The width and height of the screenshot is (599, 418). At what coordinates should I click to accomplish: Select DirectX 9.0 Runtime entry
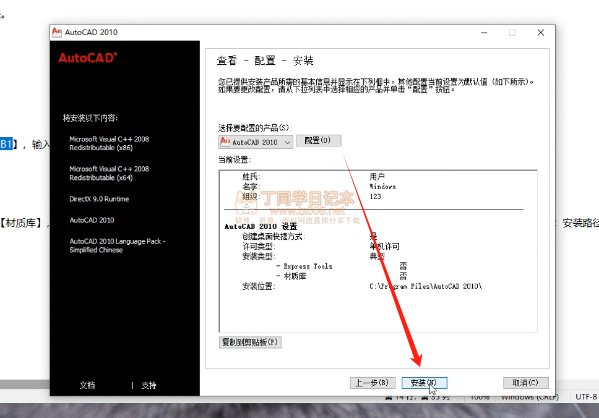pos(99,199)
